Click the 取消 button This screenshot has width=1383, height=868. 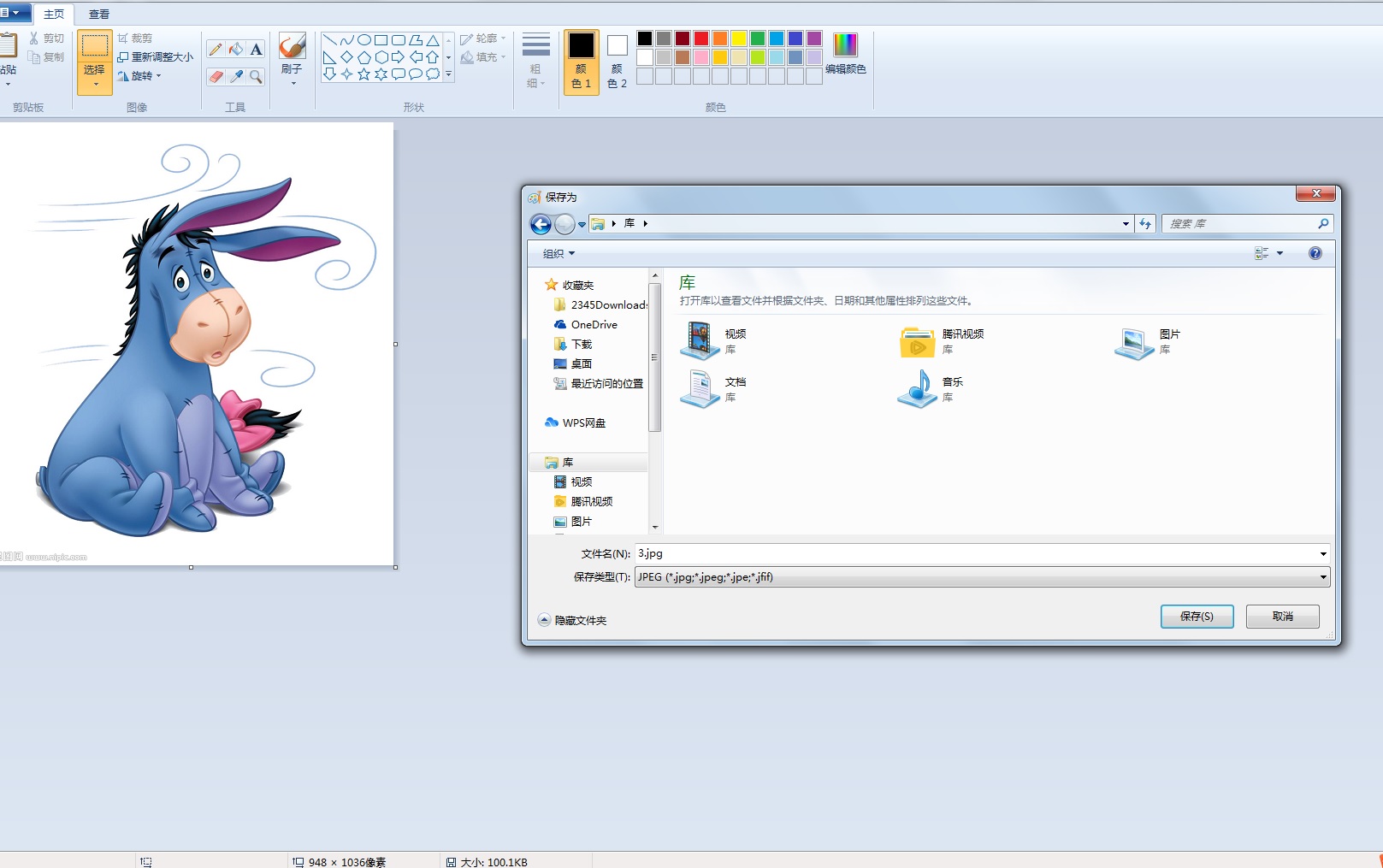[1282, 617]
